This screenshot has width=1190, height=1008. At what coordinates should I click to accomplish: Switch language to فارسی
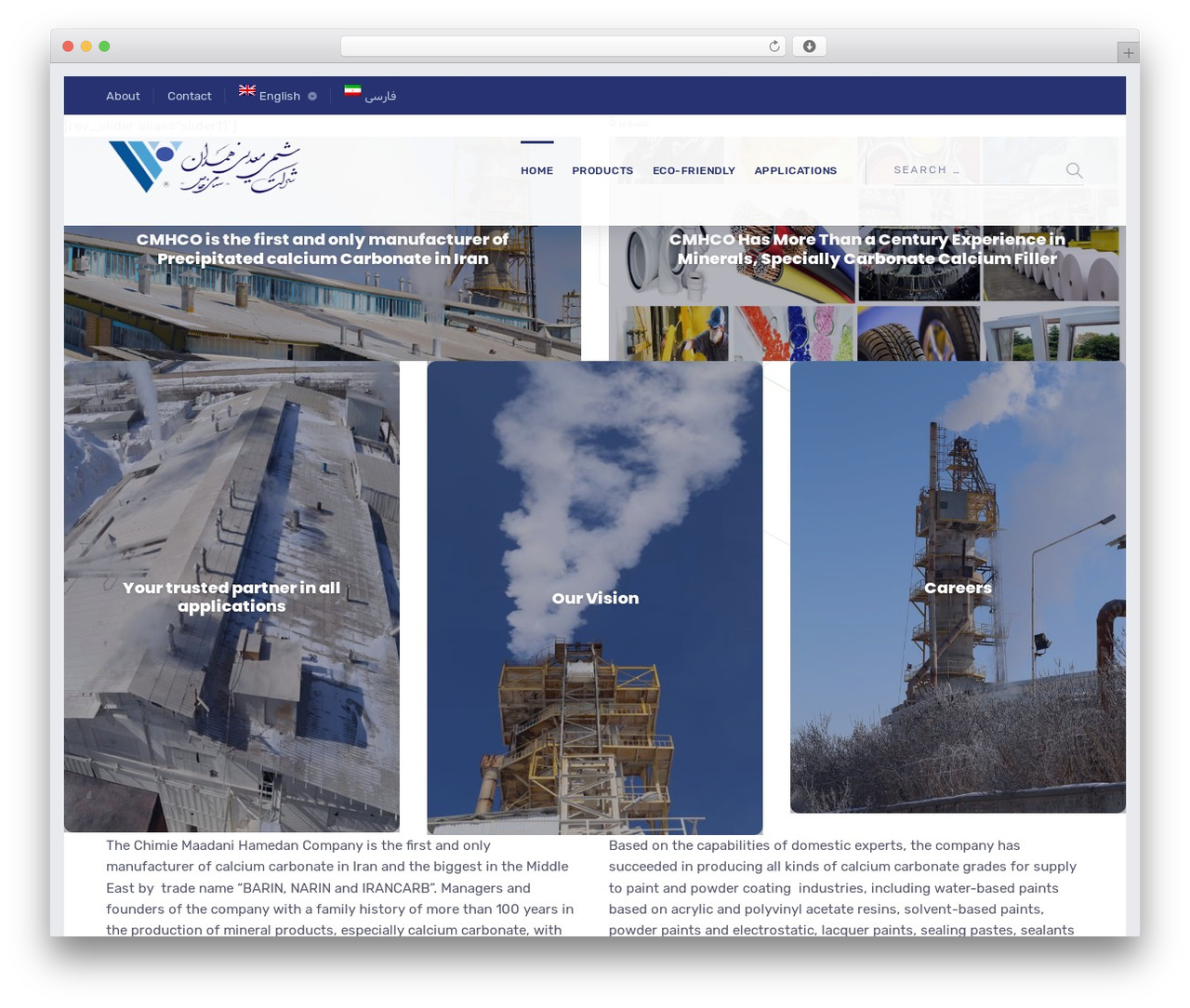[380, 96]
